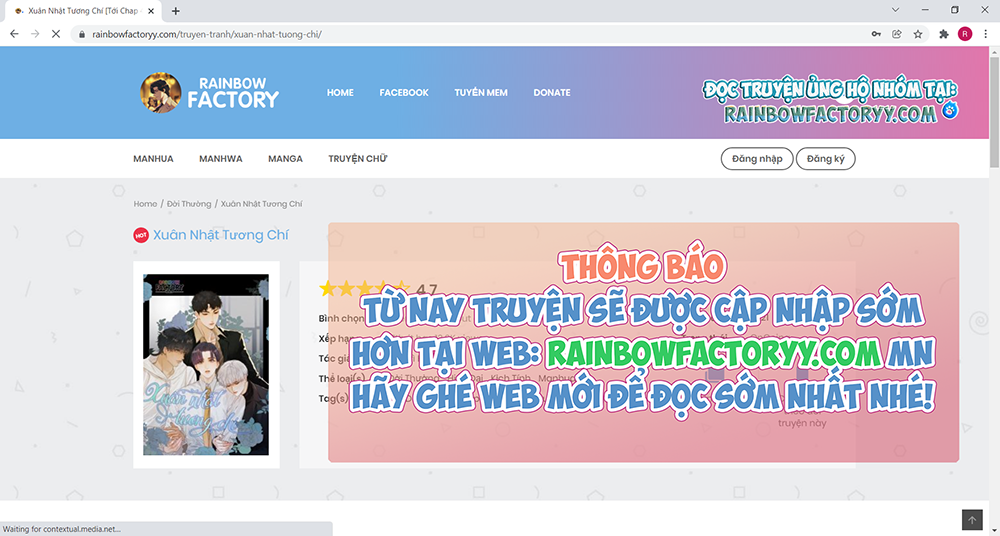Go back to the previous page
This screenshot has height=536, width=1000.
[x=14, y=33]
